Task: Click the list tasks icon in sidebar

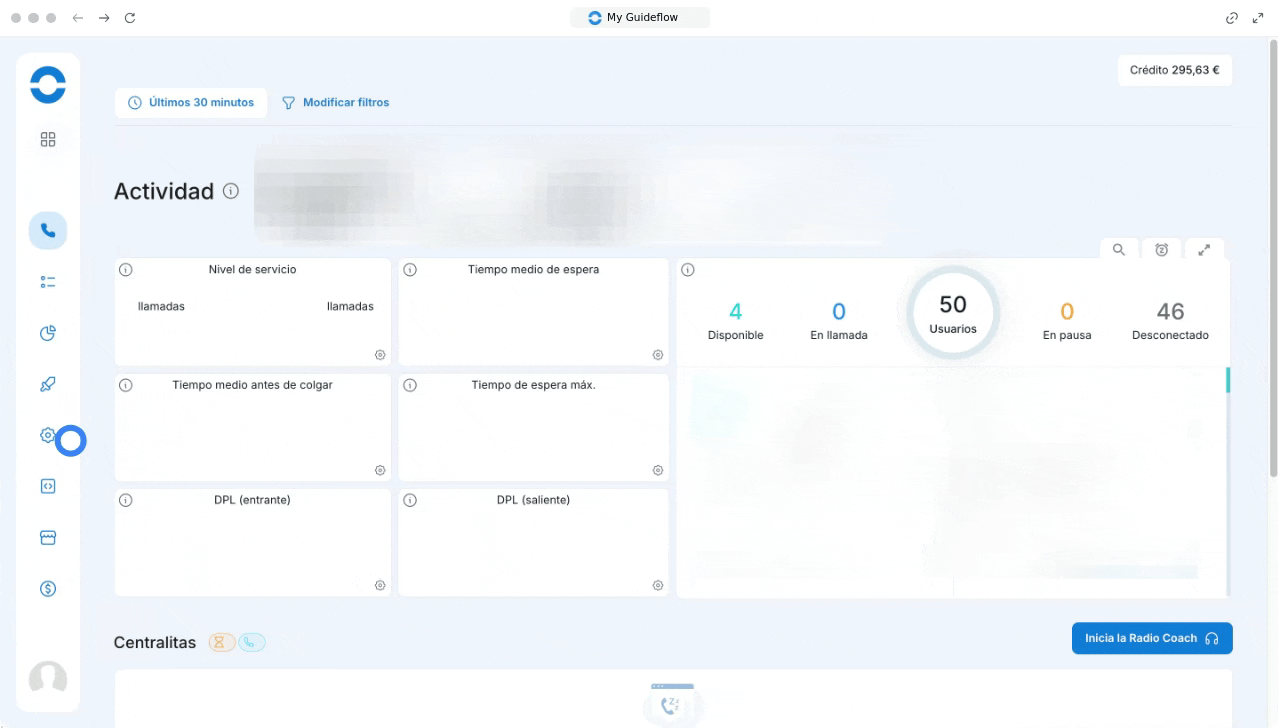Action: (x=48, y=282)
